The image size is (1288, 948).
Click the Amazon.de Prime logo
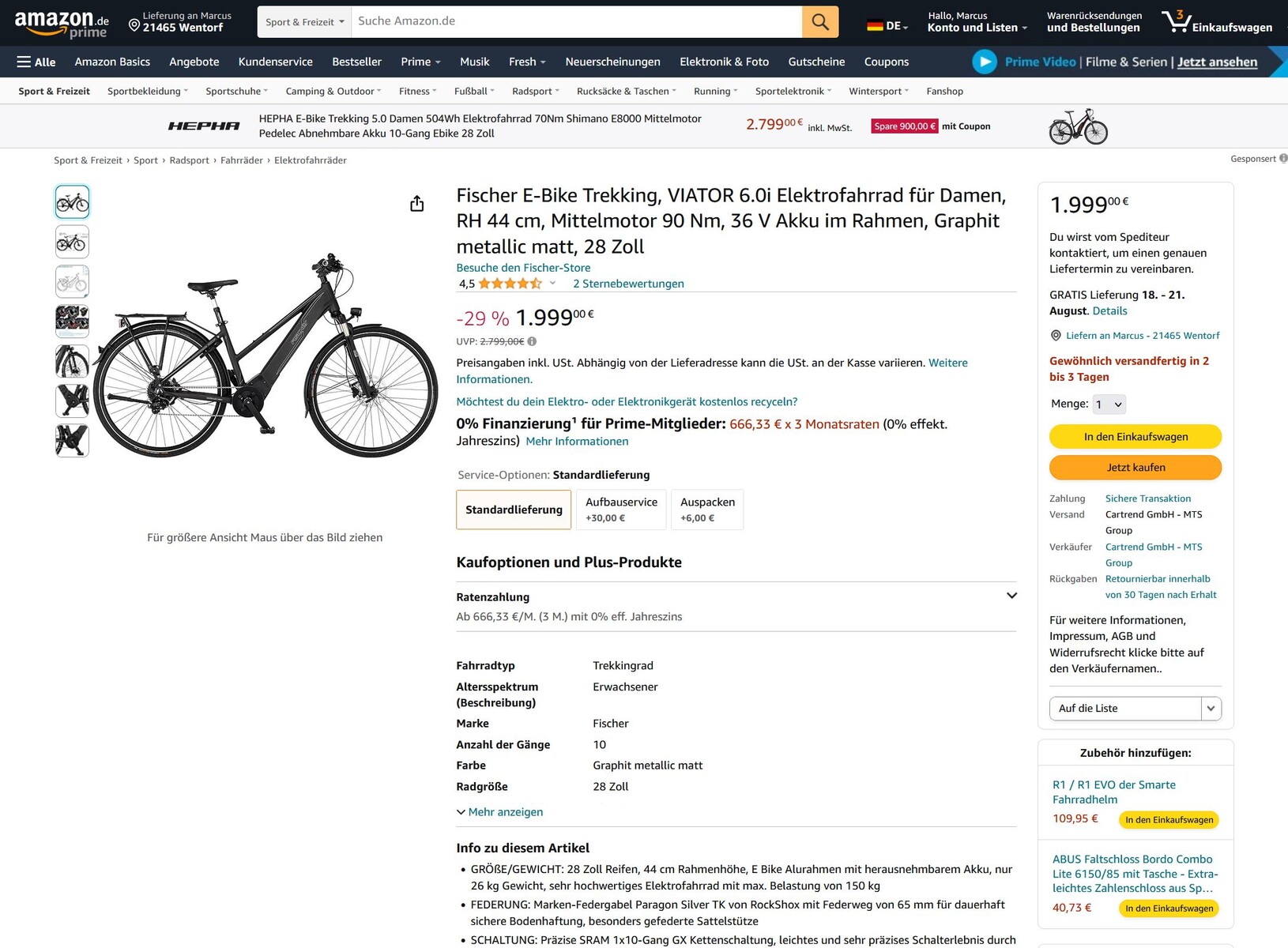(62, 24)
